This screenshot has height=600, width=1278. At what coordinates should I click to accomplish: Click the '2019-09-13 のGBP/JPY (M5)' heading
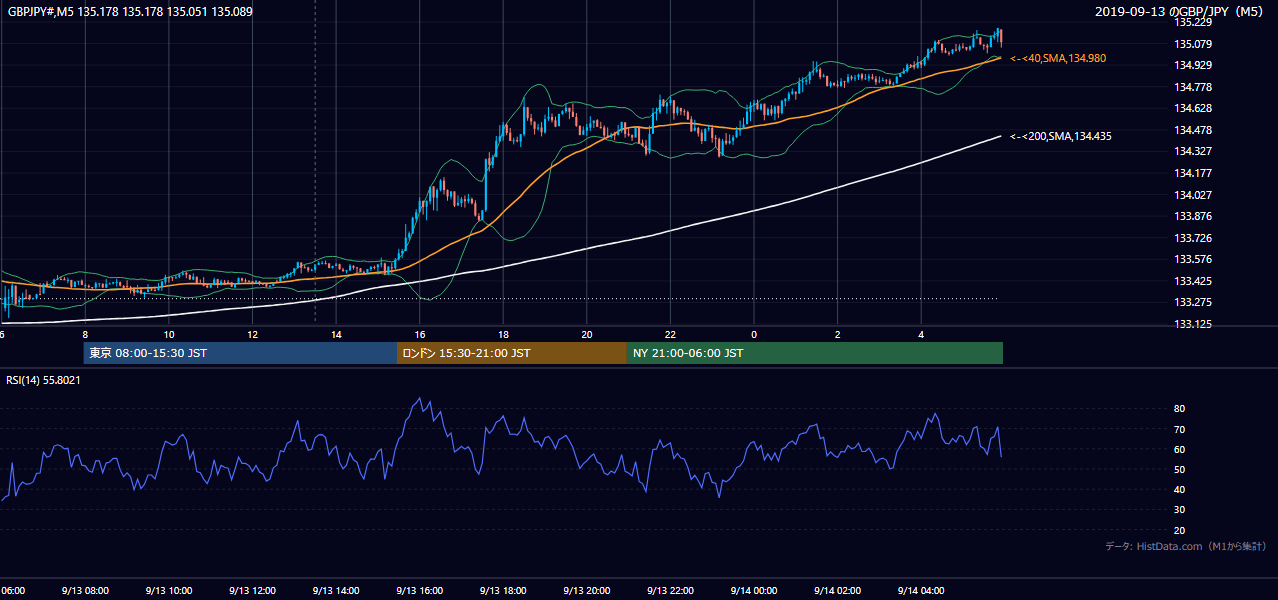[x=1181, y=12]
